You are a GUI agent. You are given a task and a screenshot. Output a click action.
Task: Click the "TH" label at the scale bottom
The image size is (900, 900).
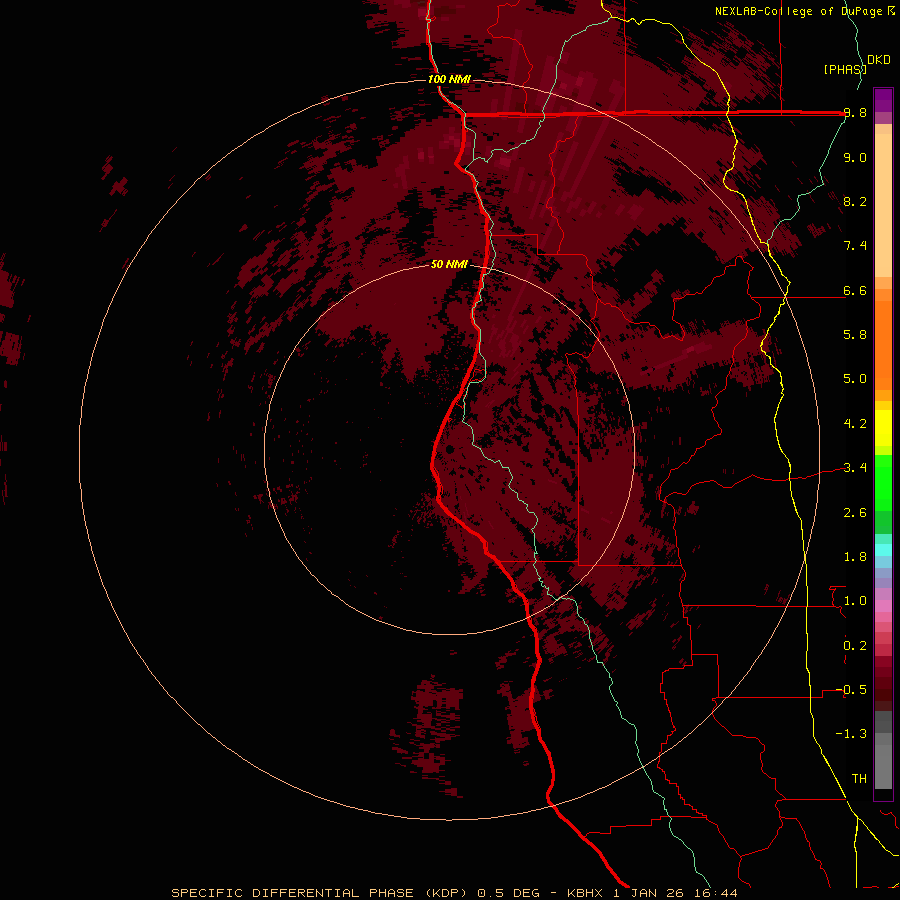tap(859, 779)
